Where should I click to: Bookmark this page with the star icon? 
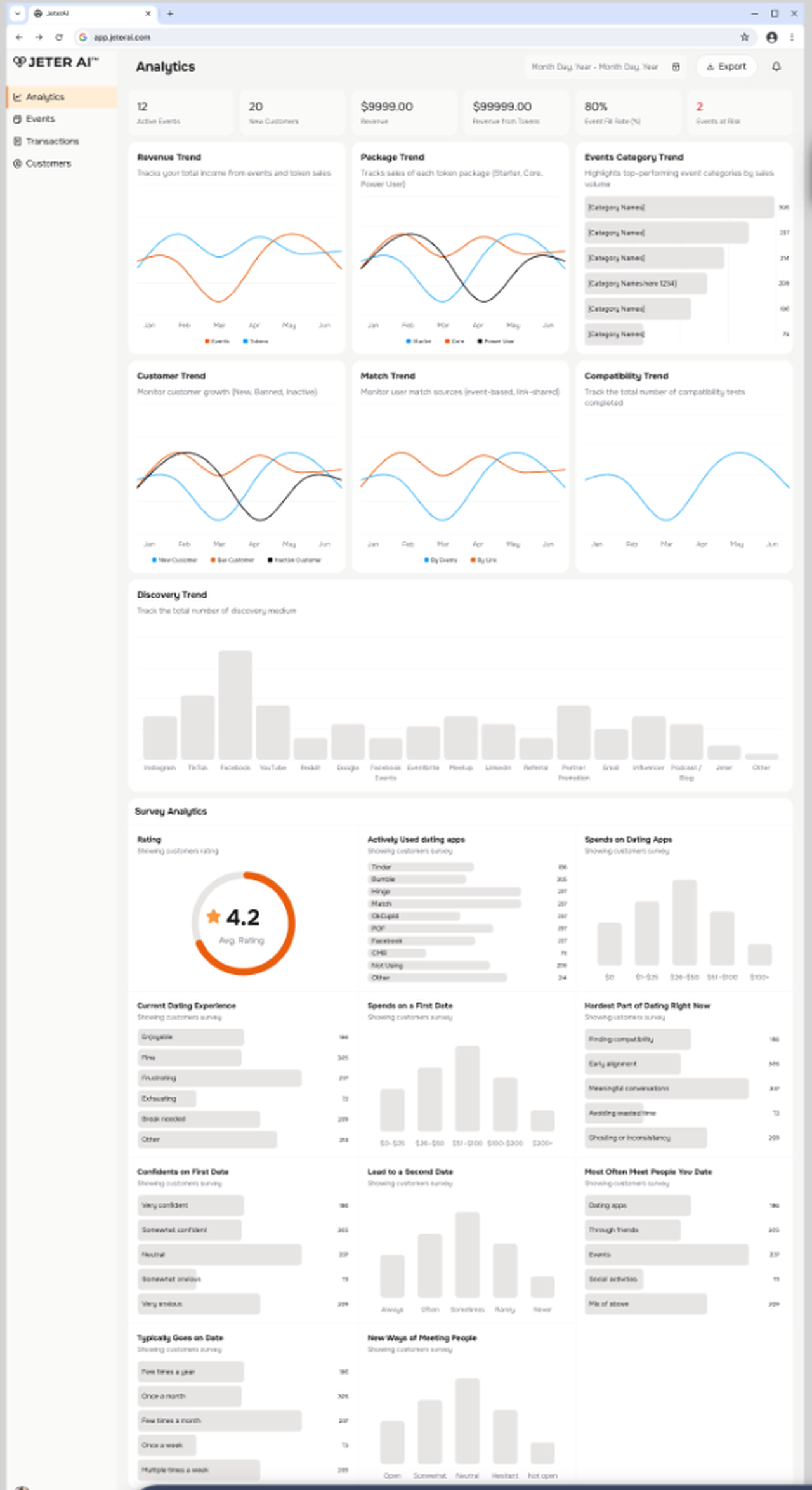pyautogui.click(x=745, y=37)
